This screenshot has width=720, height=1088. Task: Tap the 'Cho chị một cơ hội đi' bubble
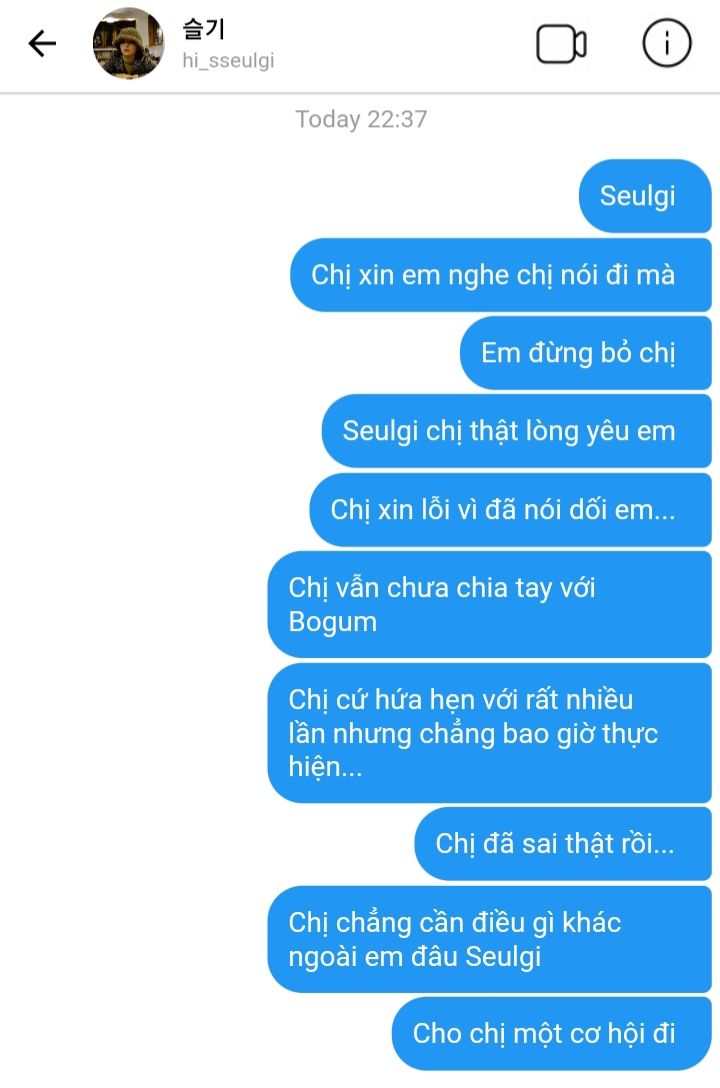pos(551,1034)
